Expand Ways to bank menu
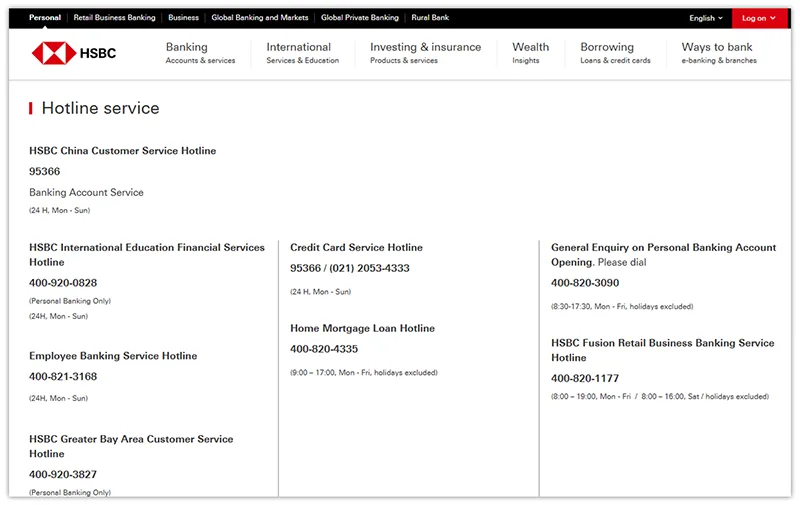 [x=719, y=53]
